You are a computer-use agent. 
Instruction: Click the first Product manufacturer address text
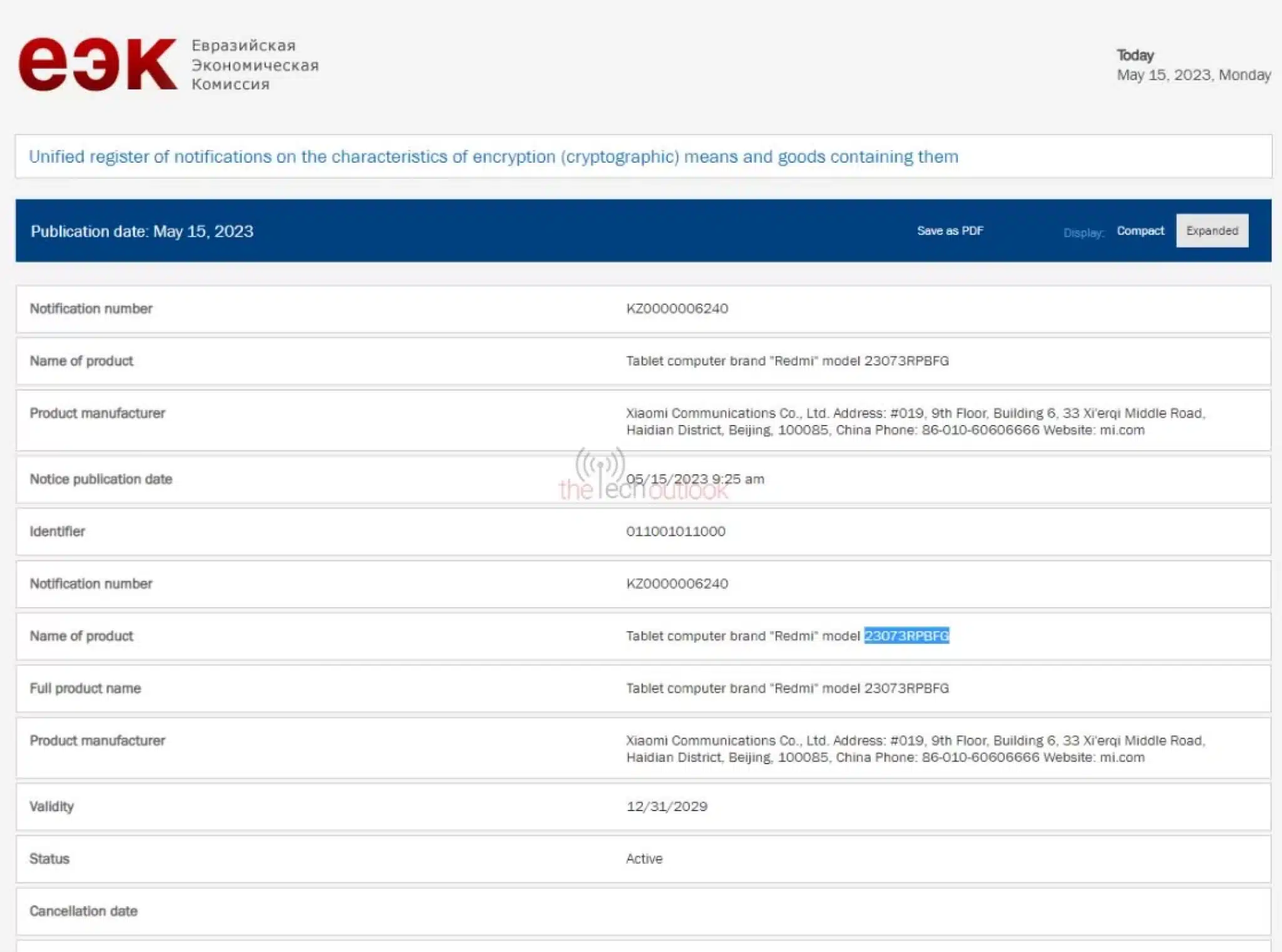pos(915,421)
